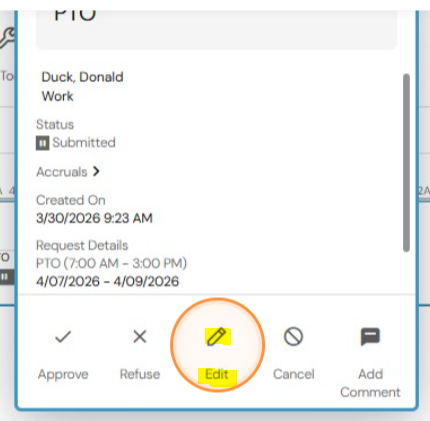This screenshot has width=430, height=421.
Task: Open the Accruals section label
Action: 62,172
